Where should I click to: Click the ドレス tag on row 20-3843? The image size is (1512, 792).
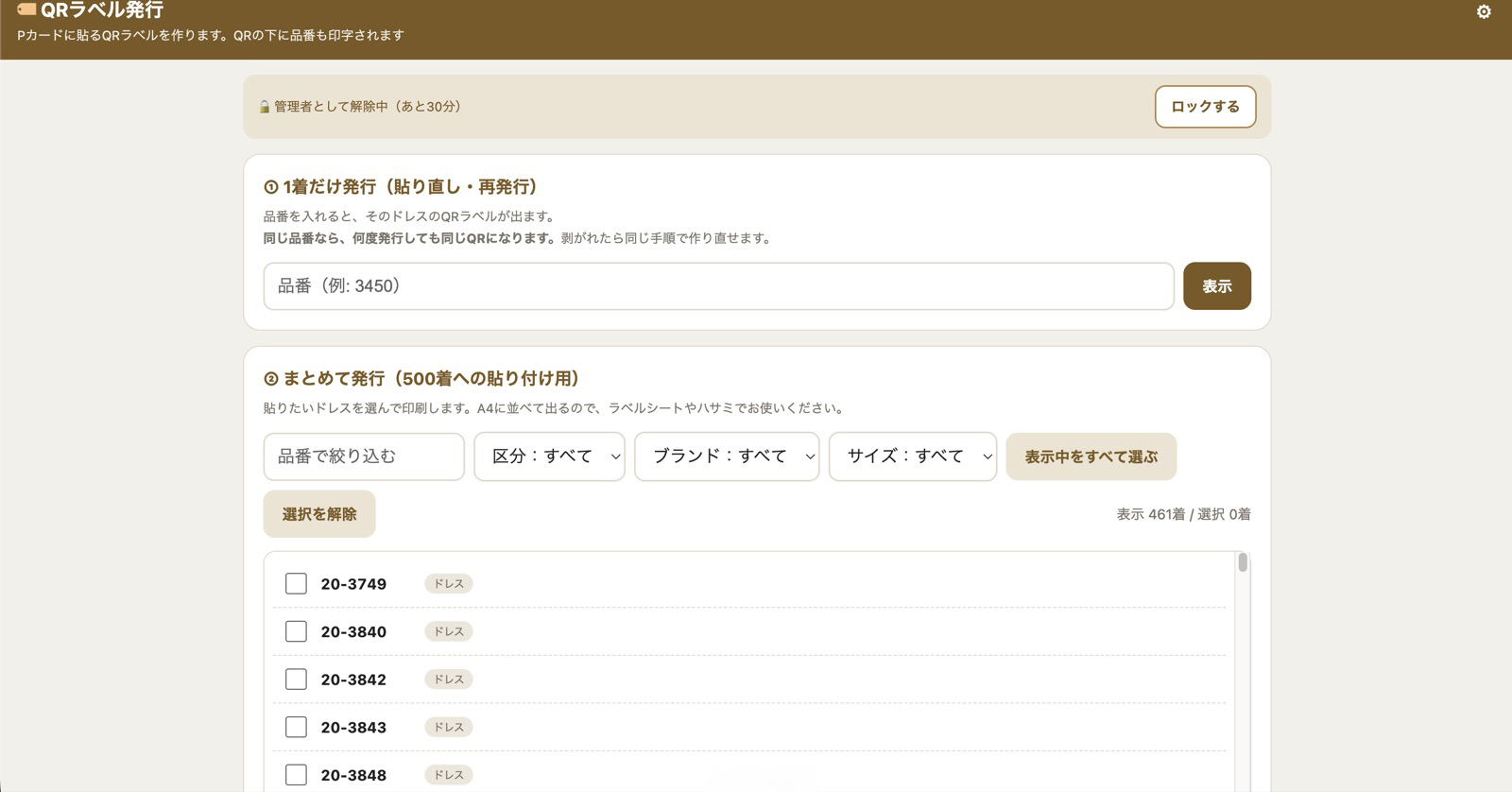pyautogui.click(x=448, y=727)
